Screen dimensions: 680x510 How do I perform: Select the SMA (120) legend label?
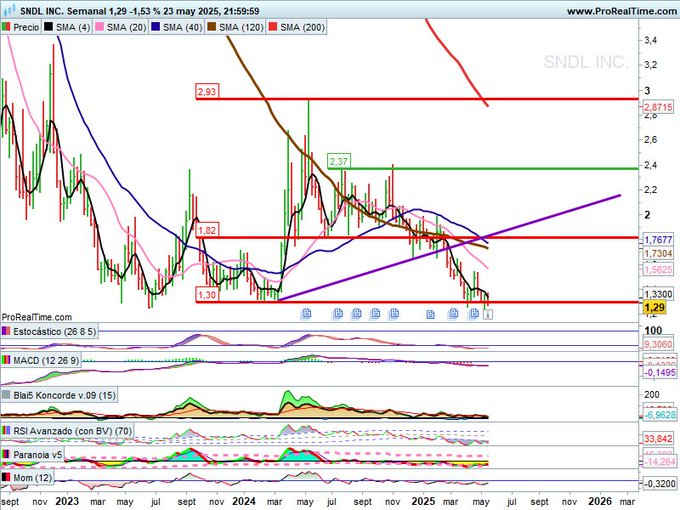(x=241, y=27)
